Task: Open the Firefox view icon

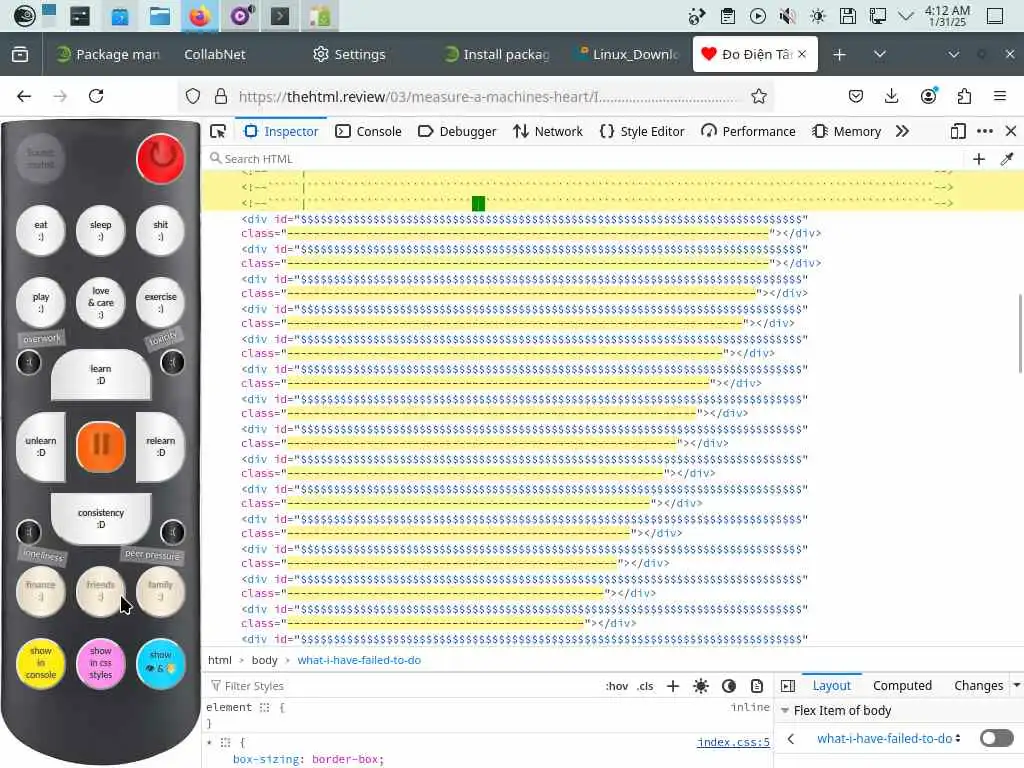Action: pos(20,55)
